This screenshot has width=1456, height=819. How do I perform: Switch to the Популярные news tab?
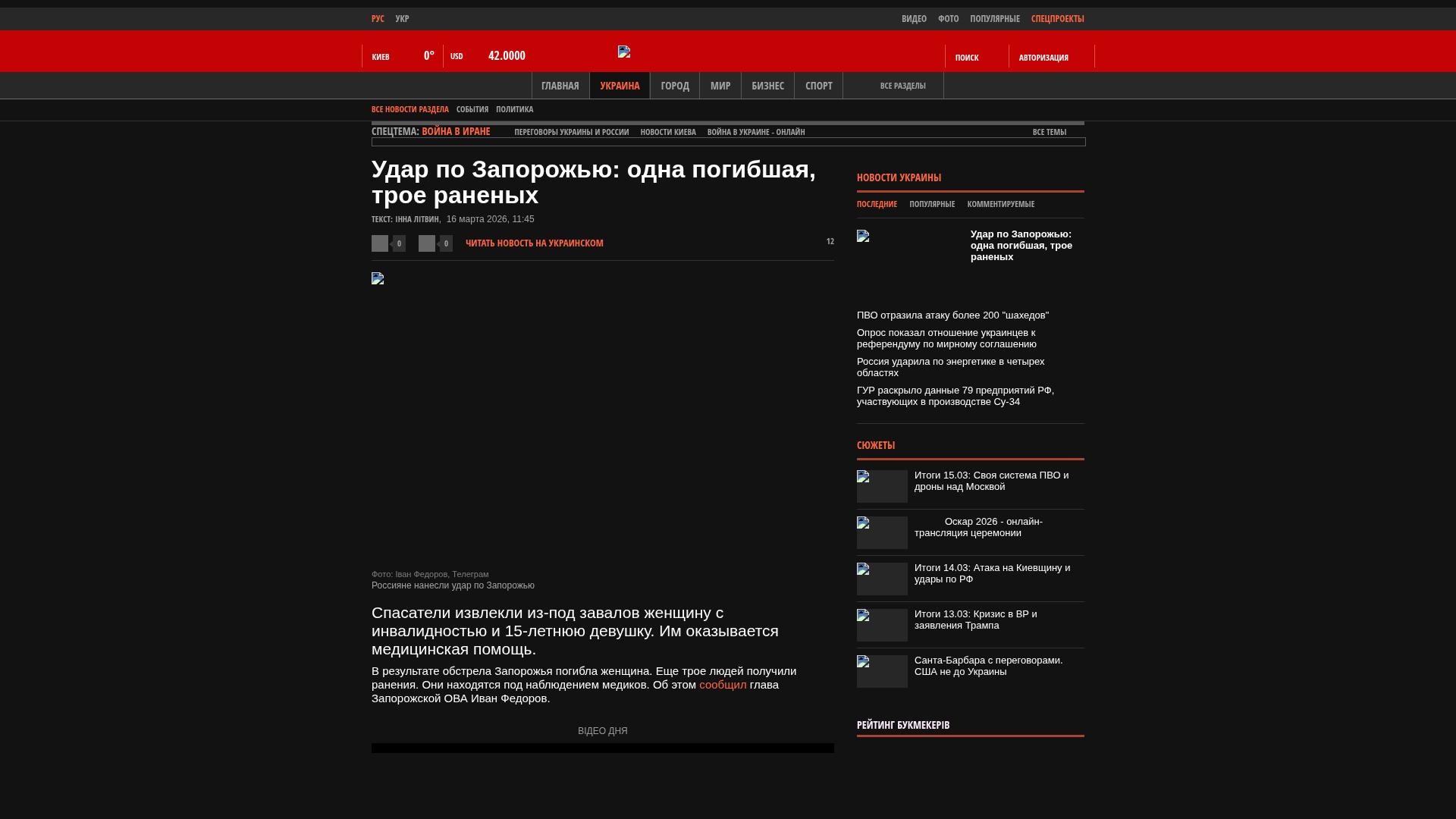(931, 204)
